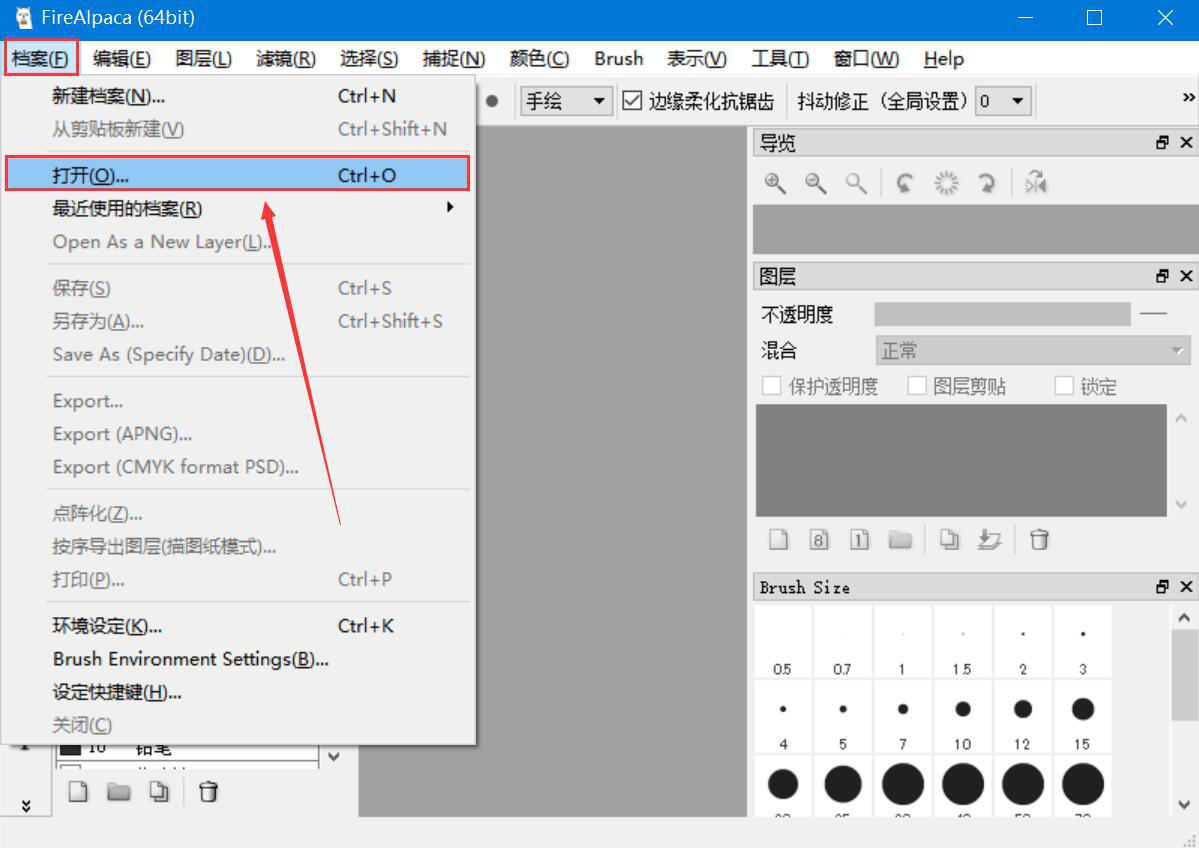Click the Layer list scroll down arrow
The height and width of the screenshot is (848, 1199).
coord(1181,505)
